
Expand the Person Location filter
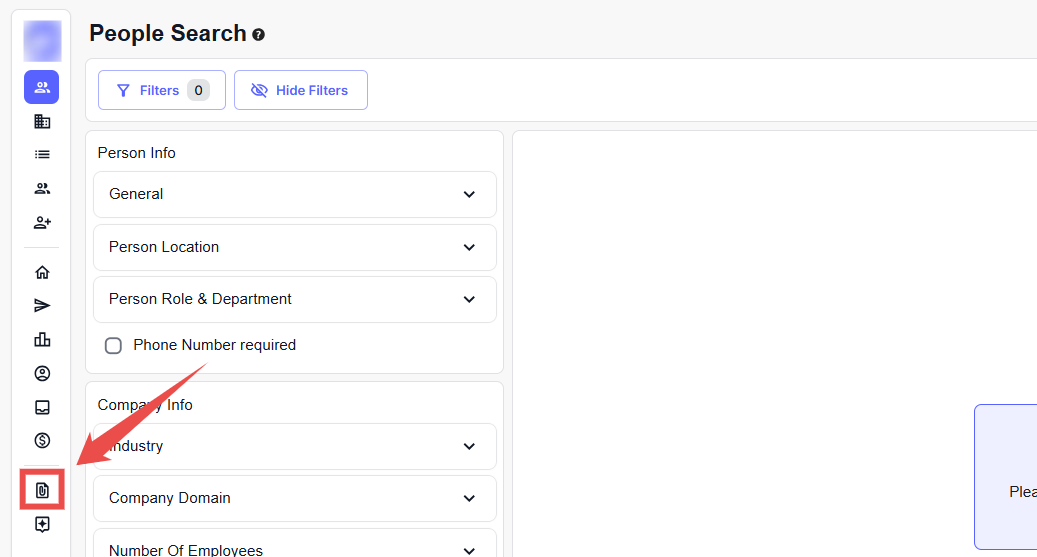294,247
